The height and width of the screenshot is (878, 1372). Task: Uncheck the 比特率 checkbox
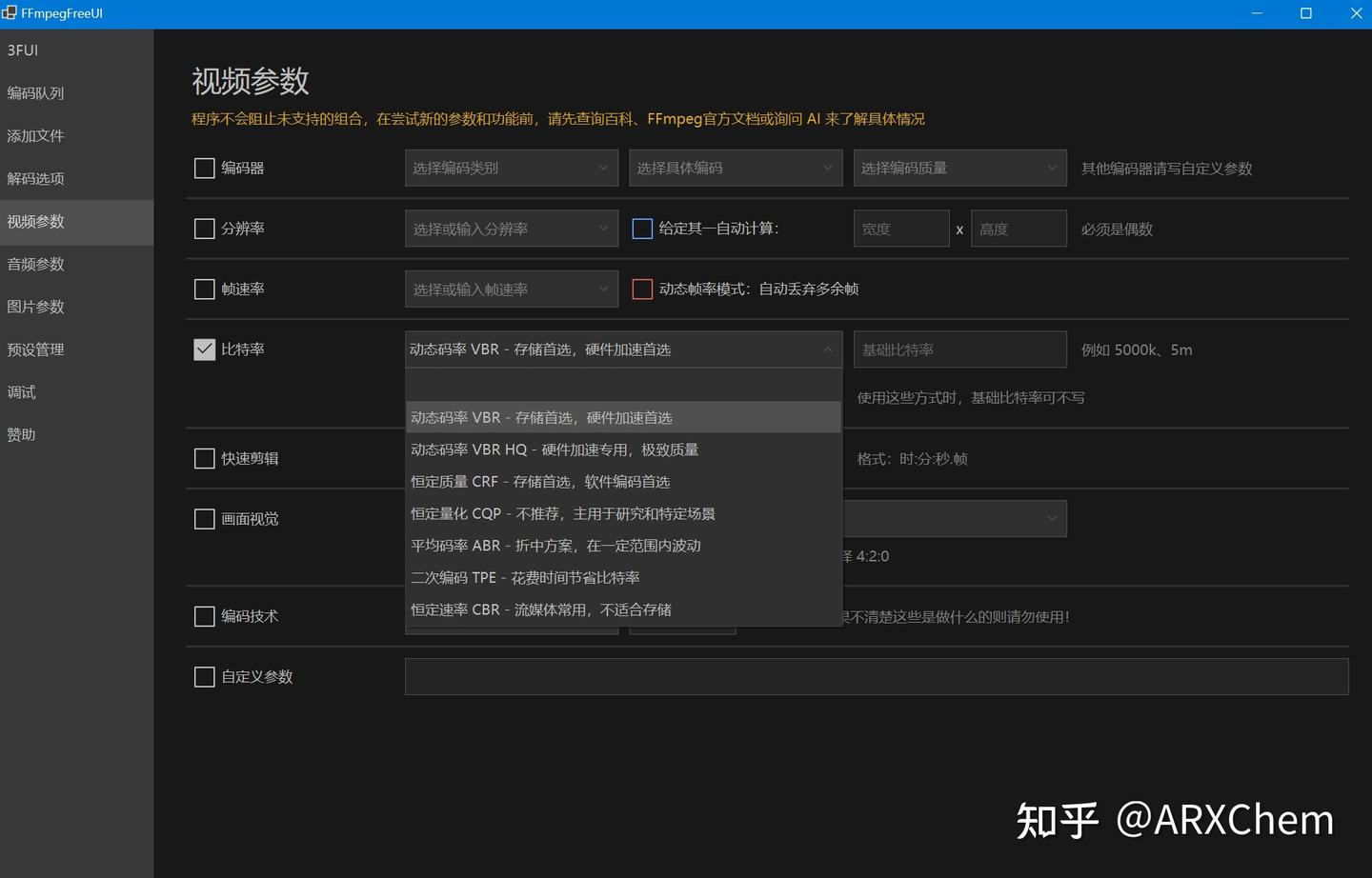coord(204,349)
